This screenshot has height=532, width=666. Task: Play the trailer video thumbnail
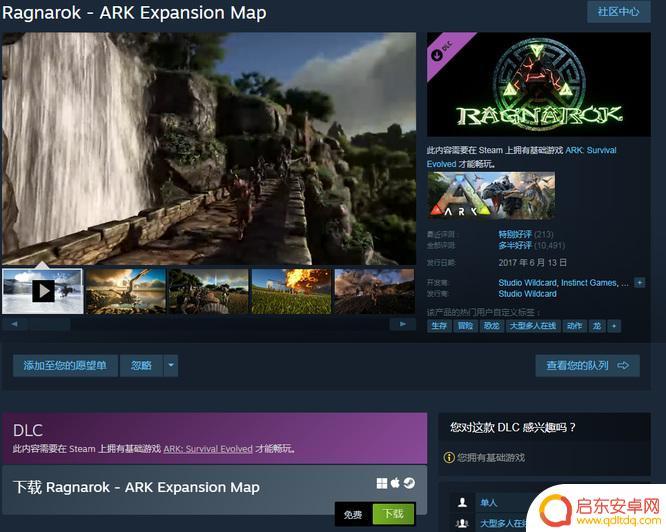[x=42, y=291]
